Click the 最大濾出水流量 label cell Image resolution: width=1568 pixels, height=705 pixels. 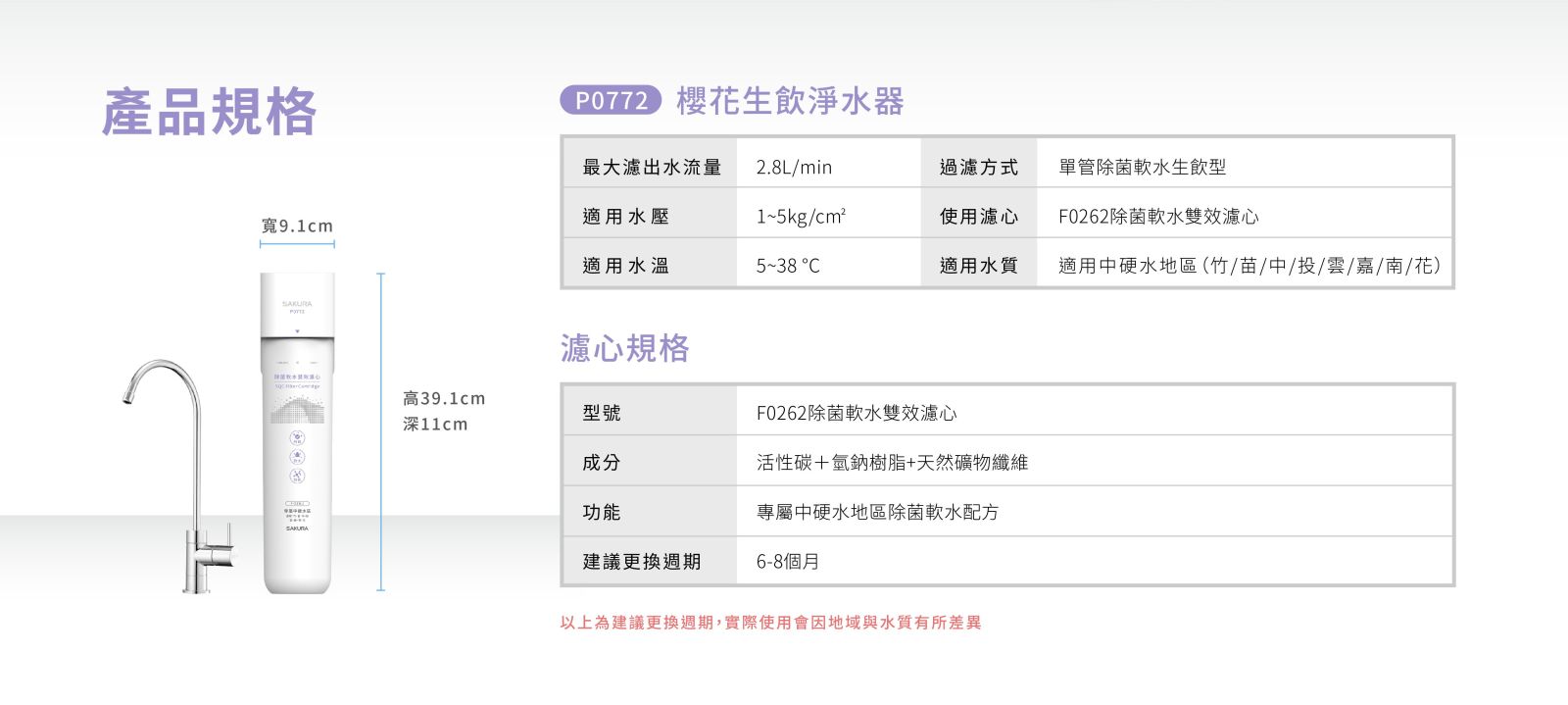click(651, 168)
